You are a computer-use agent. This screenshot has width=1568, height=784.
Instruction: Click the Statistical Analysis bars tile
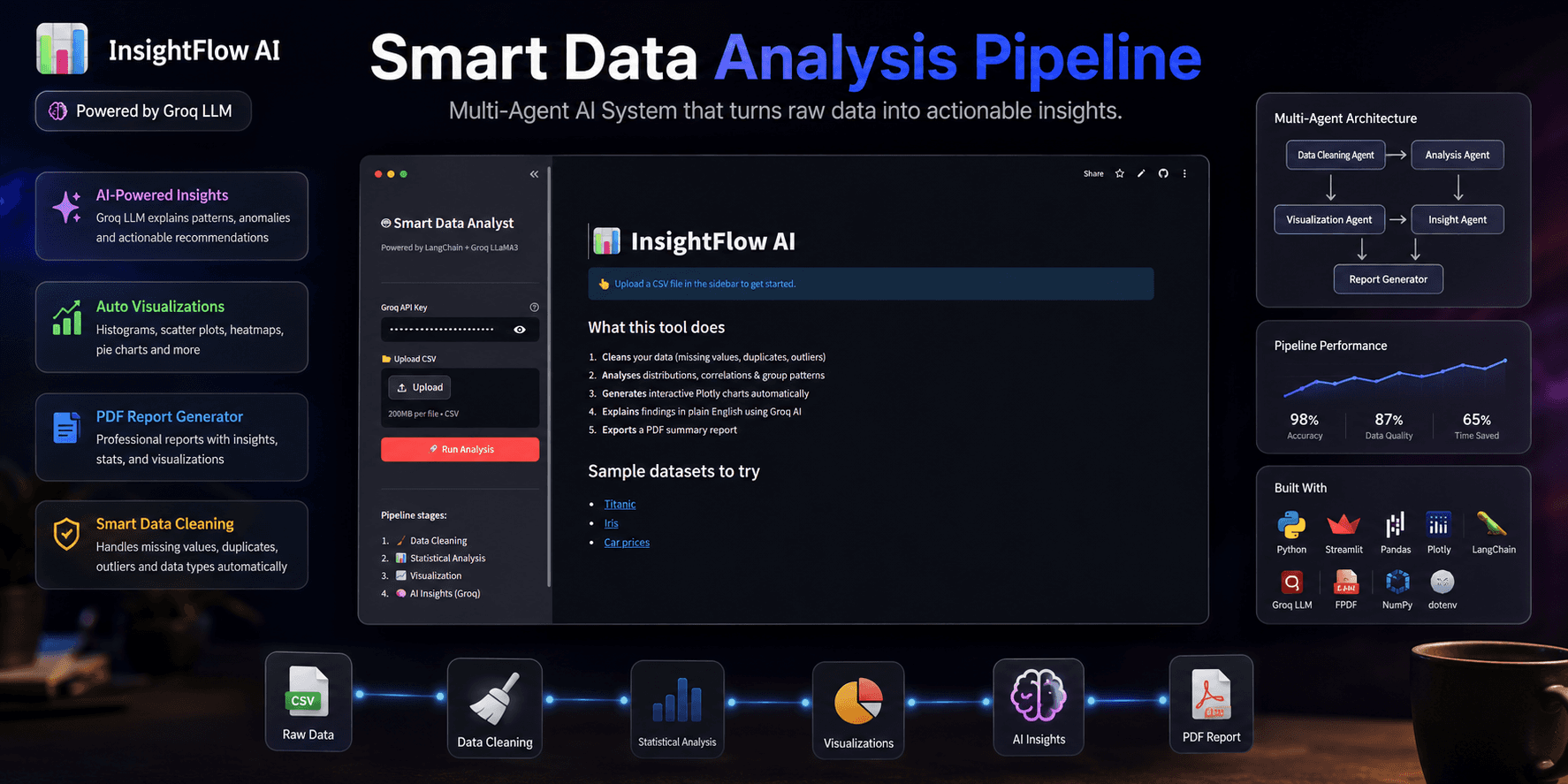click(677, 709)
